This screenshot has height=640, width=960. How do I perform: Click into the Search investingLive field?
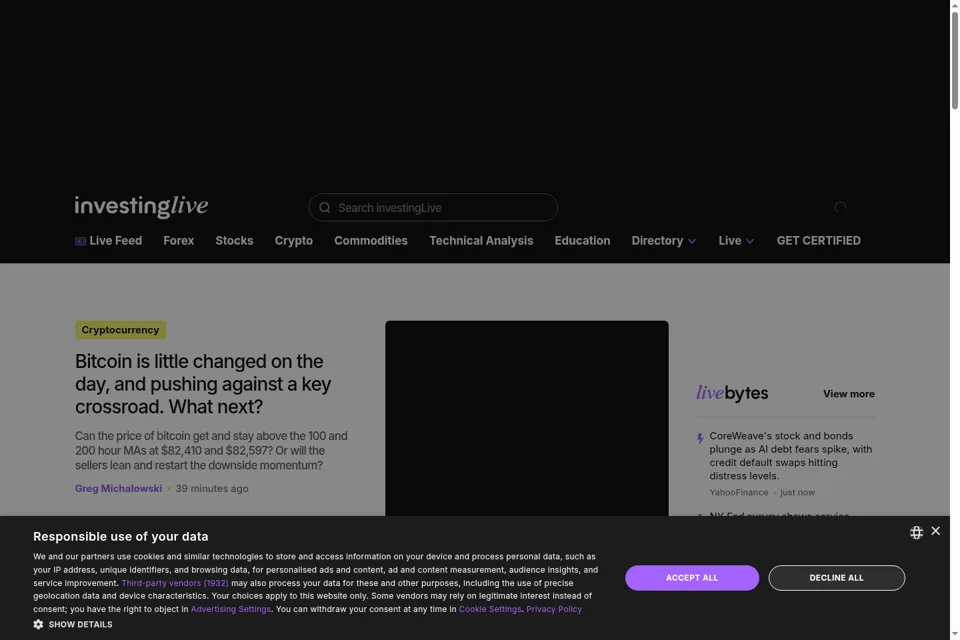(433, 208)
